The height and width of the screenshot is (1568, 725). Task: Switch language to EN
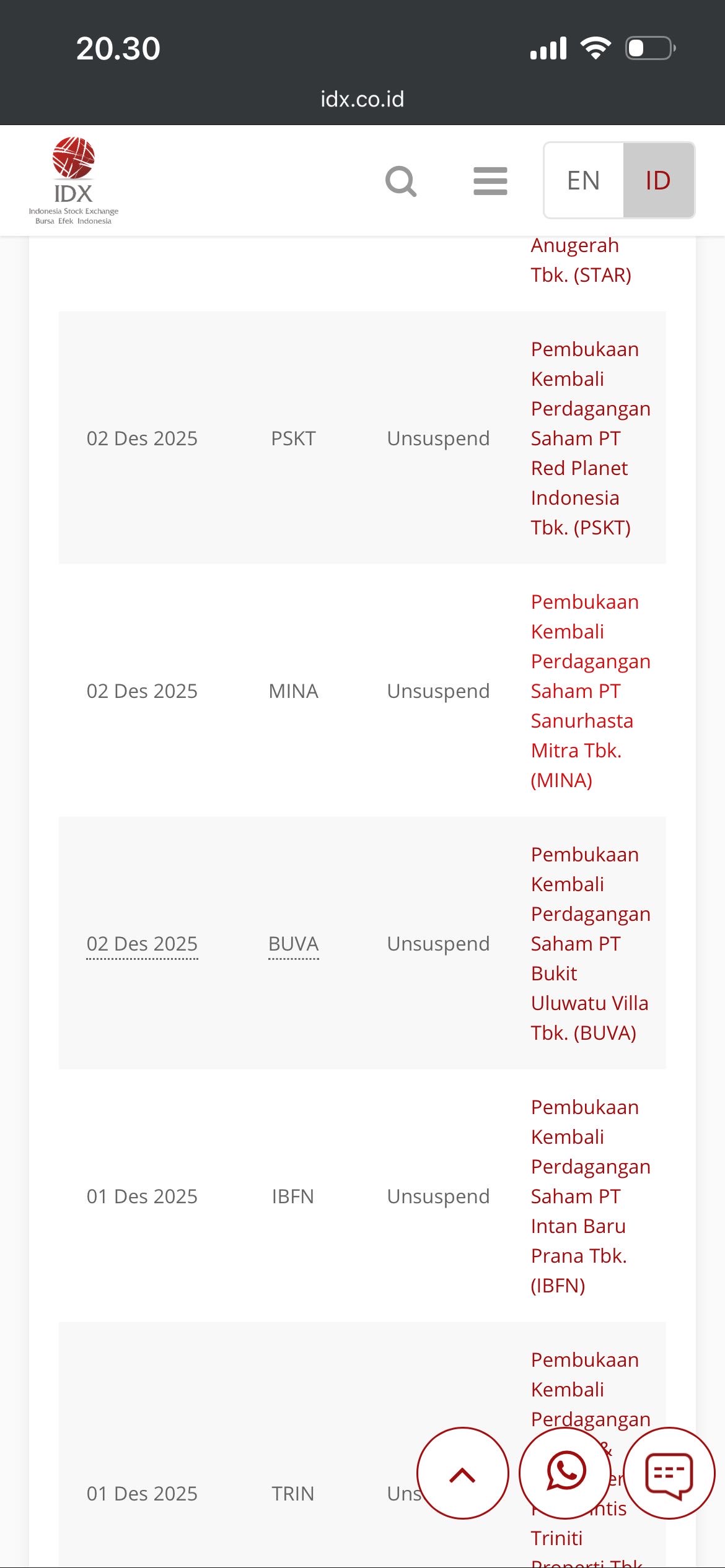click(x=583, y=180)
